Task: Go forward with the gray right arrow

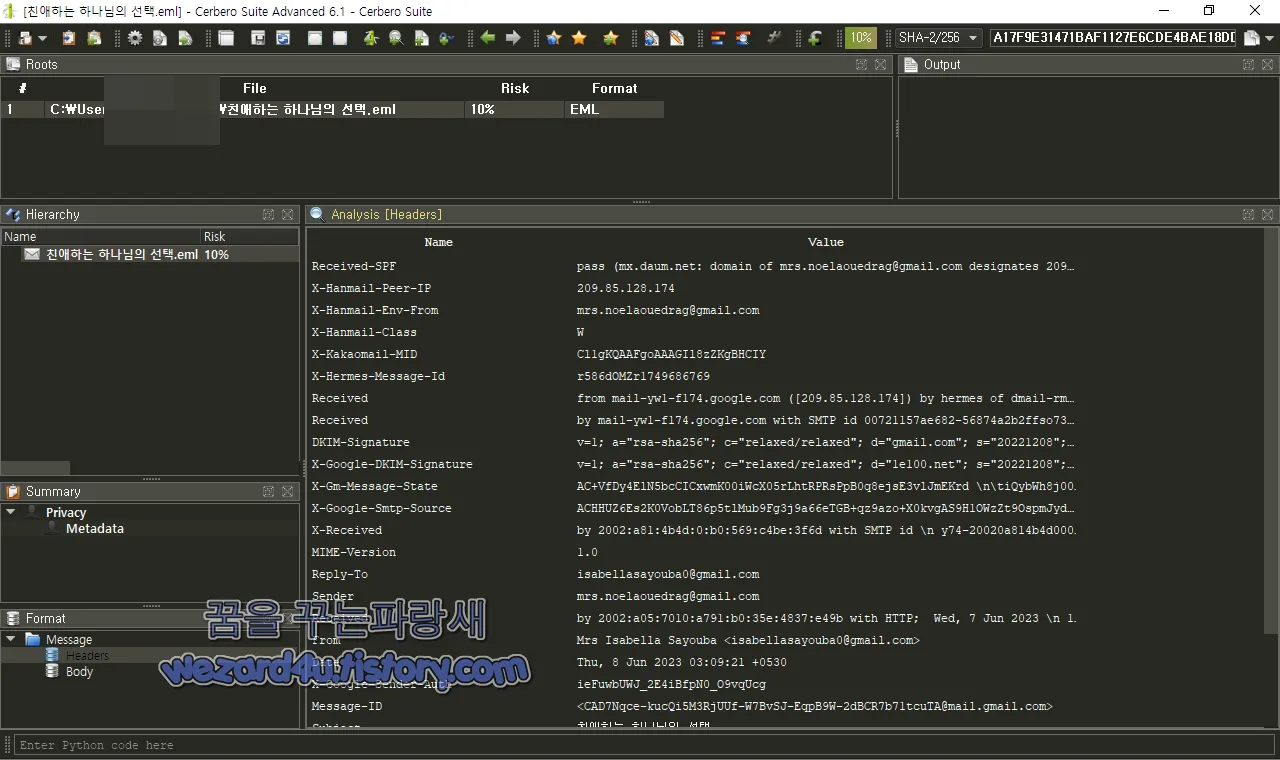Action: point(513,38)
